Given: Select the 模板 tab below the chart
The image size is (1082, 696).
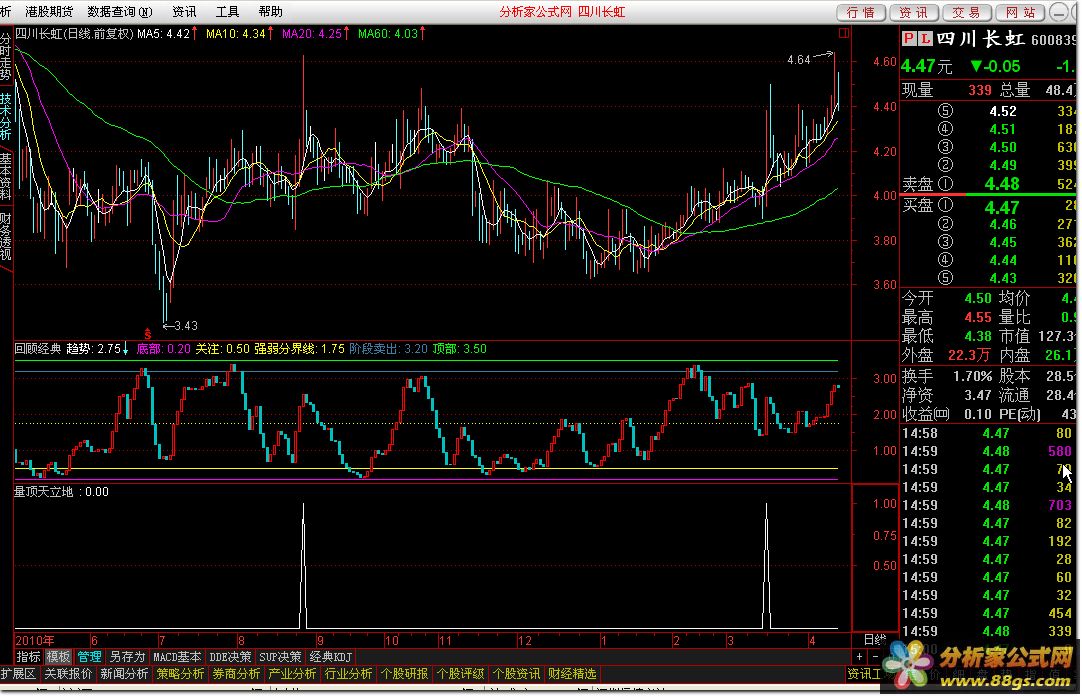Looking at the screenshot, I should [59, 657].
